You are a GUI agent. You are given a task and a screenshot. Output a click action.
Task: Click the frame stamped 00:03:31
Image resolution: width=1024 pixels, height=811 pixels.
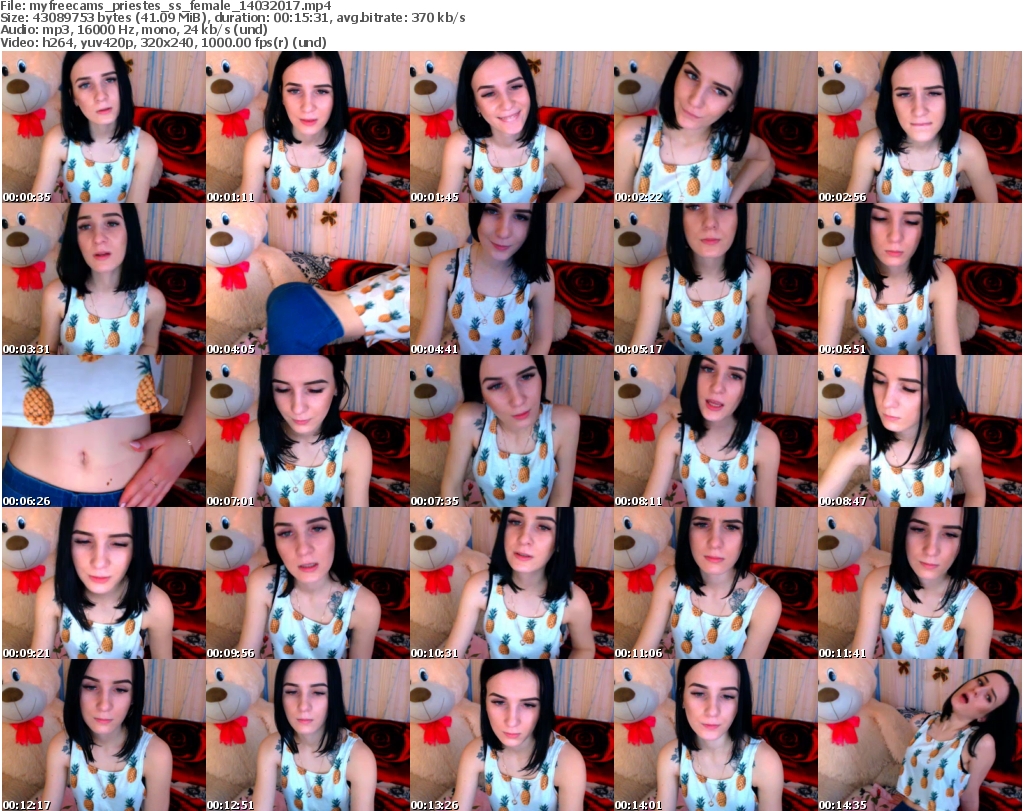click(x=103, y=279)
